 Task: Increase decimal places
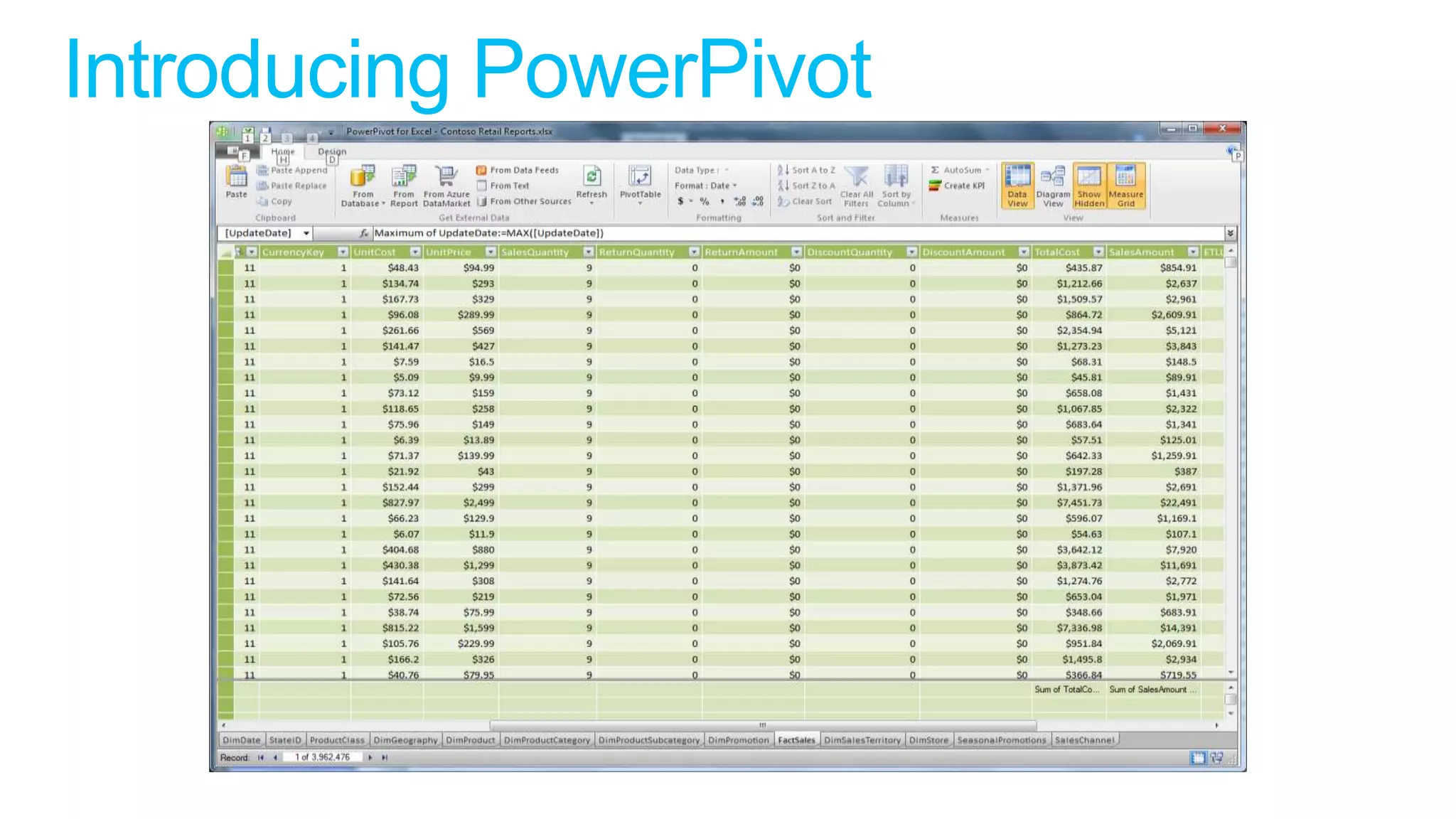tap(740, 202)
